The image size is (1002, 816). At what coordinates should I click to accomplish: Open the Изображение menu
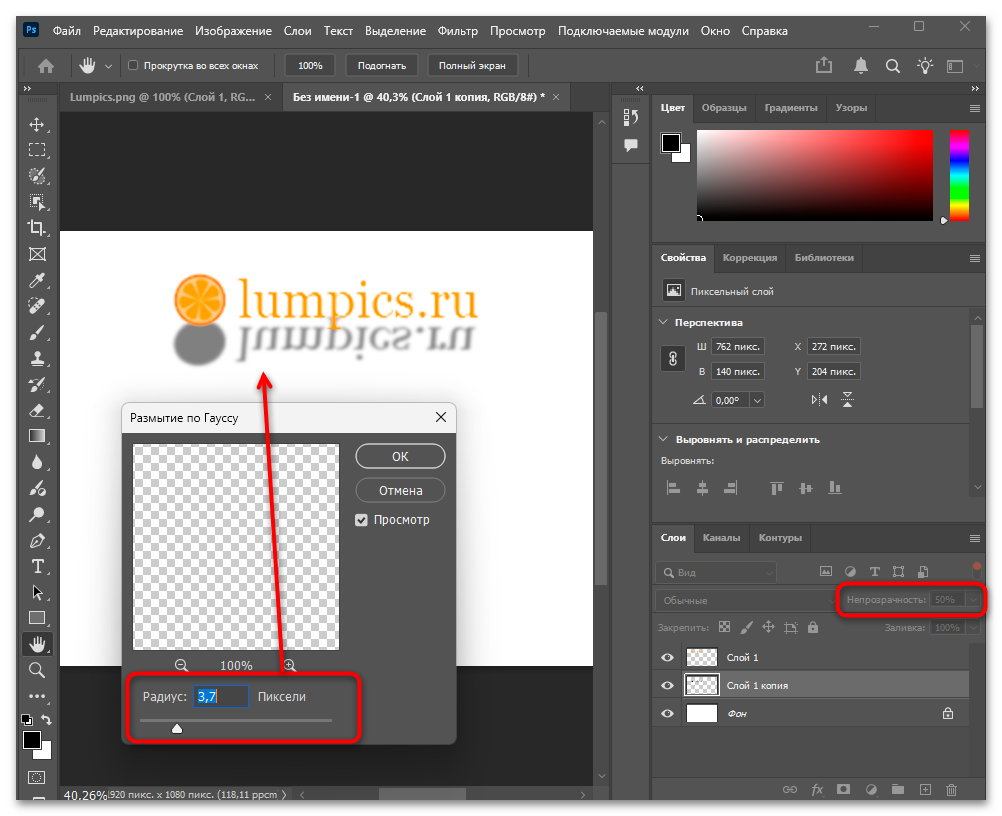coord(233,31)
